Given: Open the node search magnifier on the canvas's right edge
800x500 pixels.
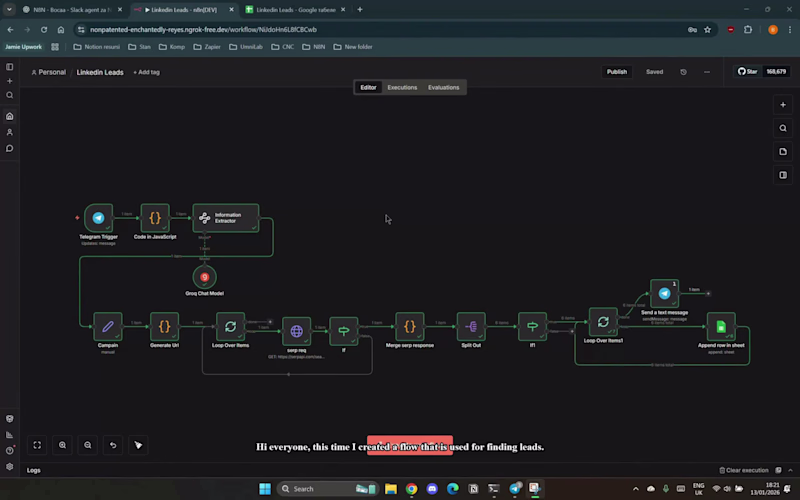Looking at the screenshot, I should click(x=783, y=129).
